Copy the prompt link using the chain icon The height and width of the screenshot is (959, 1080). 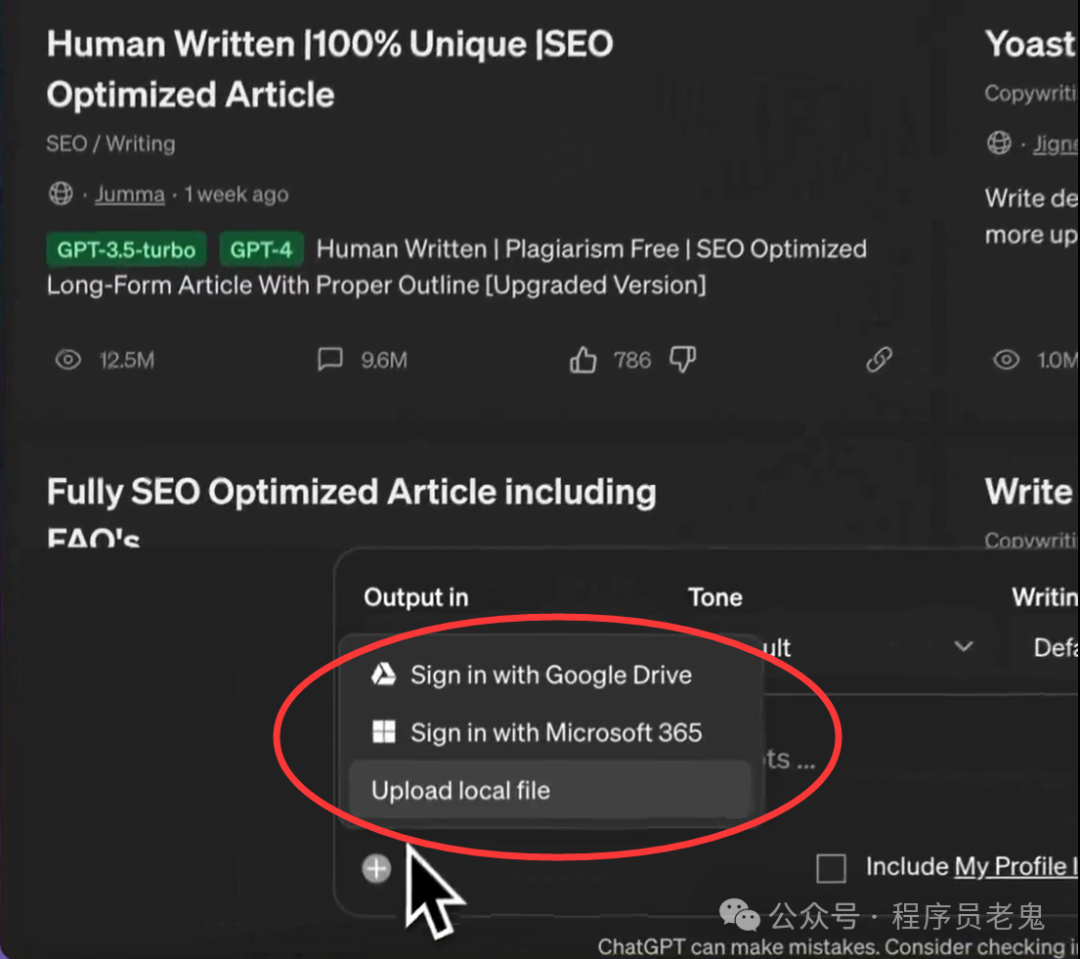coord(879,360)
